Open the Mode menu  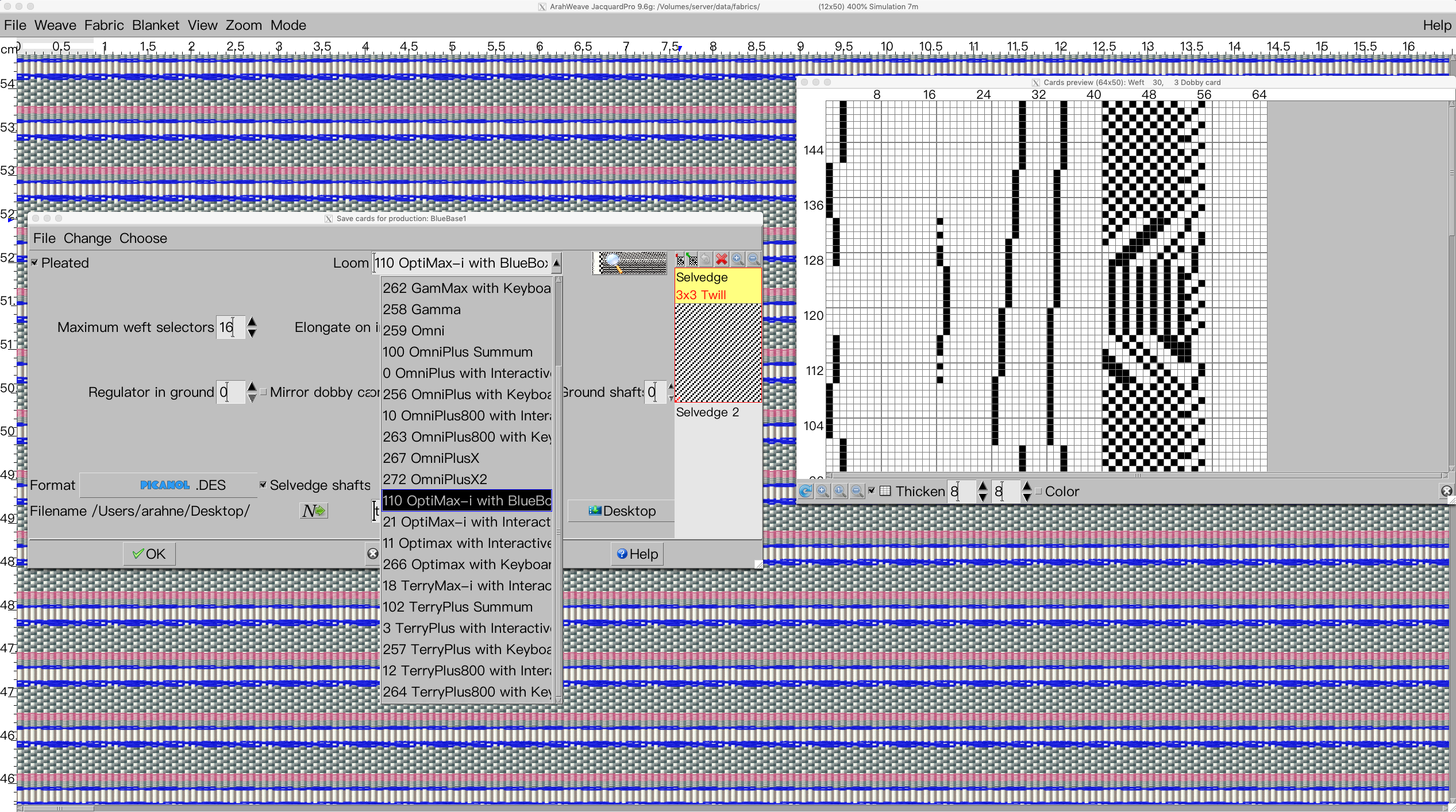288,25
